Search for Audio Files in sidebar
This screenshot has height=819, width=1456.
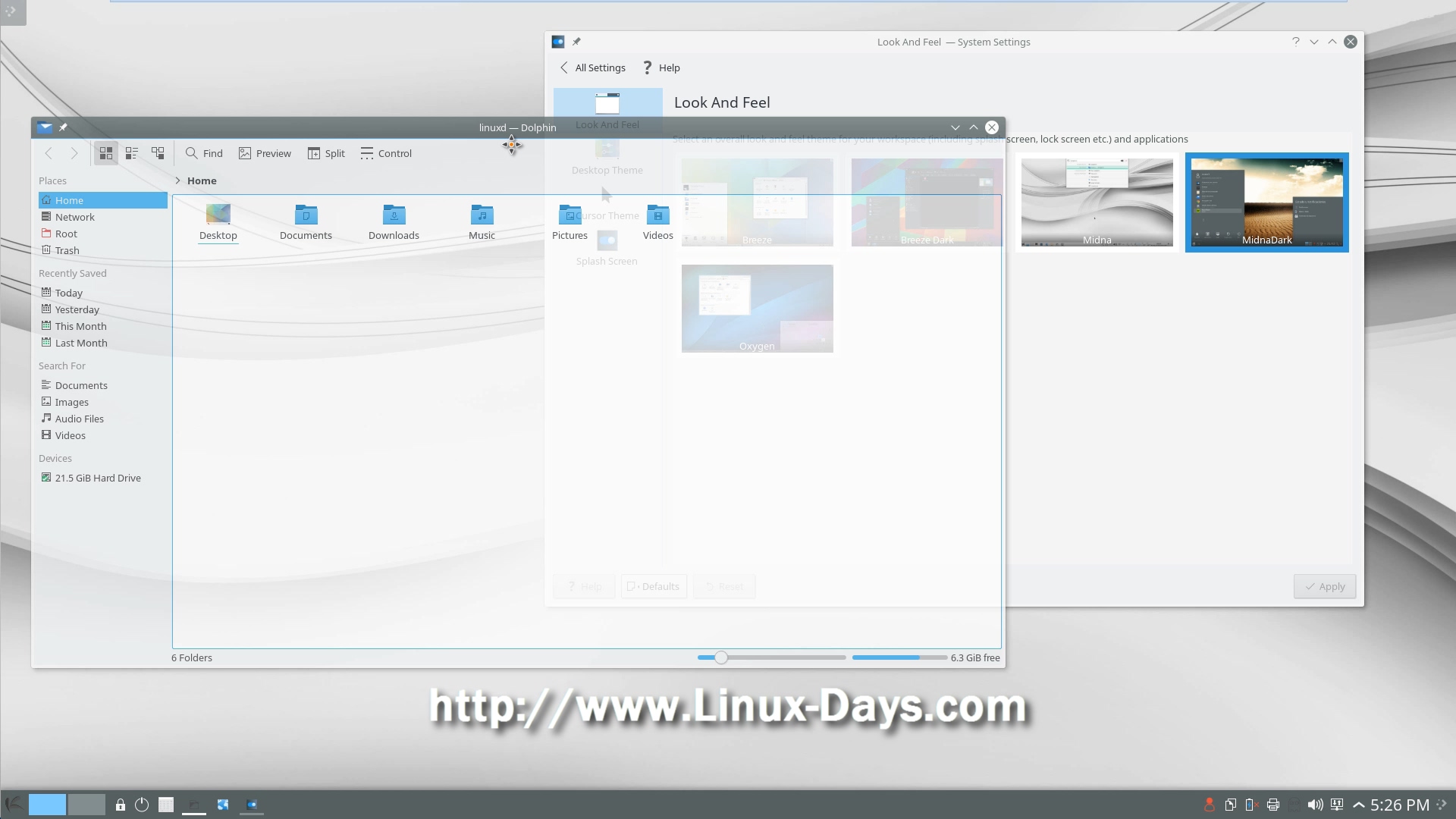point(103,419)
